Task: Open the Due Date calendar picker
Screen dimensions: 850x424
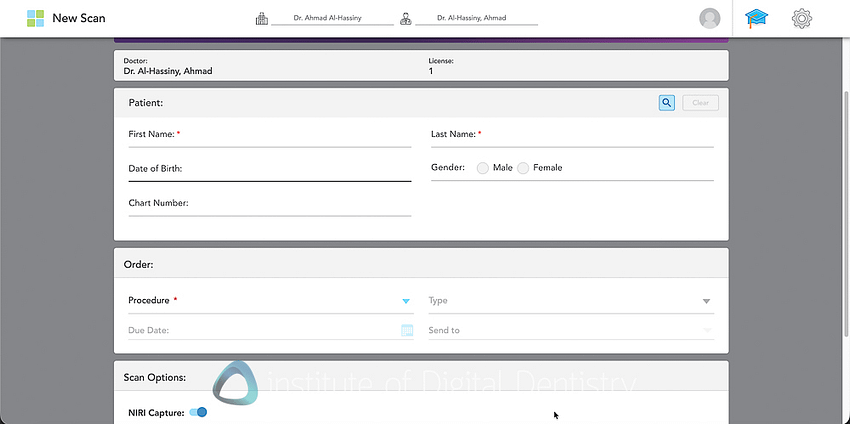Action: pyautogui.click(x=407, y=330)
